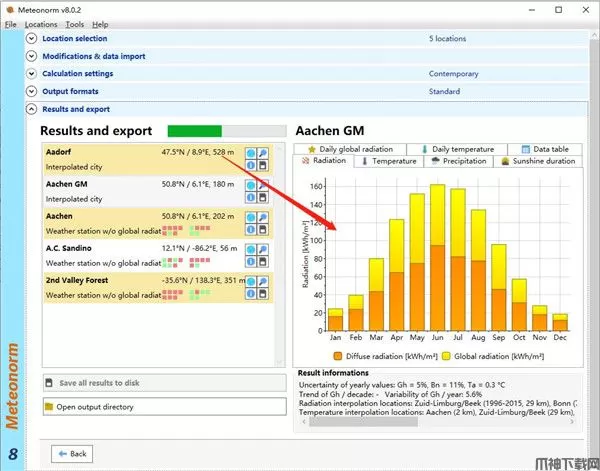
Task: Click the globe icon for A.C. Sandino
Action: 252,249
